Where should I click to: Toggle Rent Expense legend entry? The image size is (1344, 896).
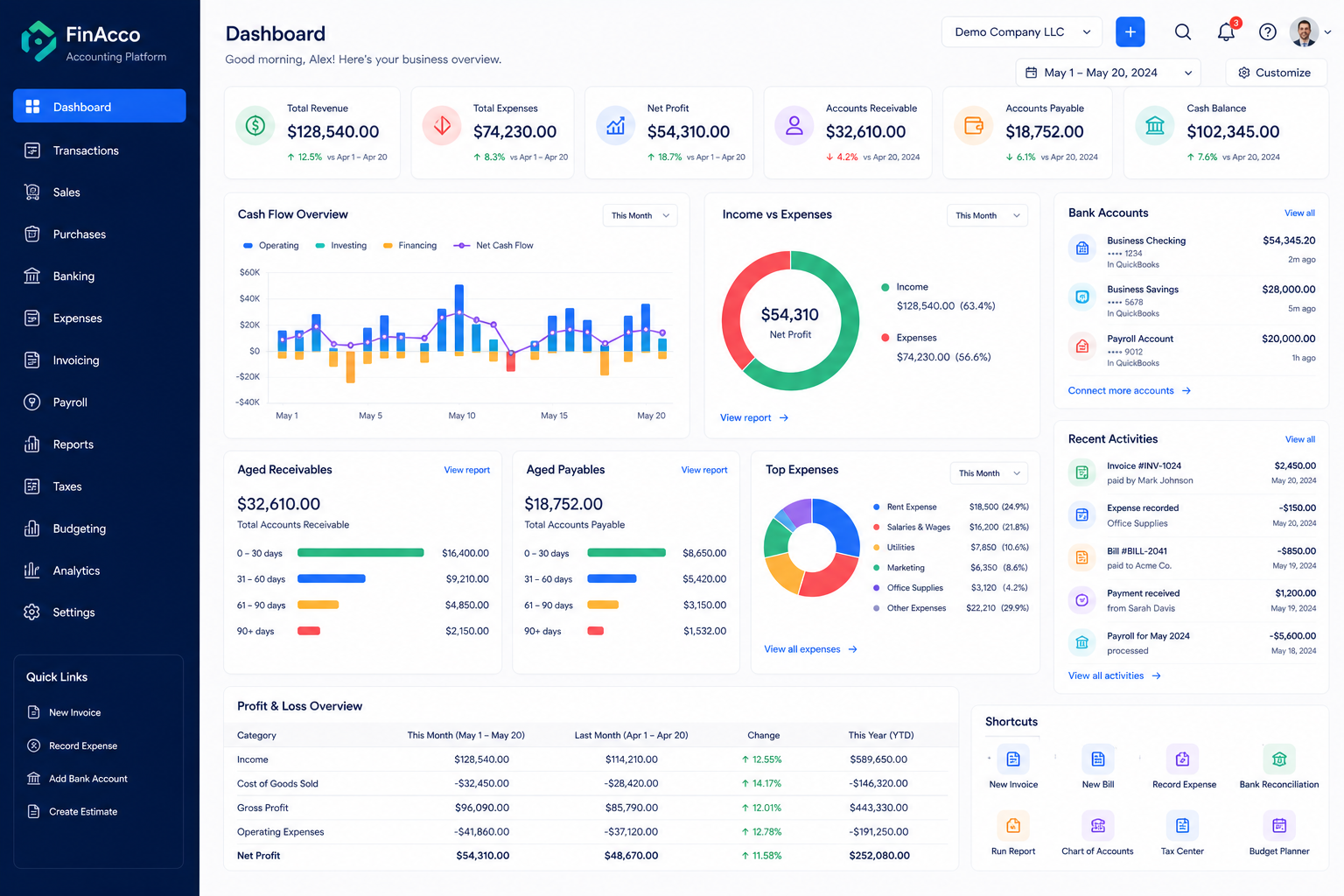(x=905, y=507)
